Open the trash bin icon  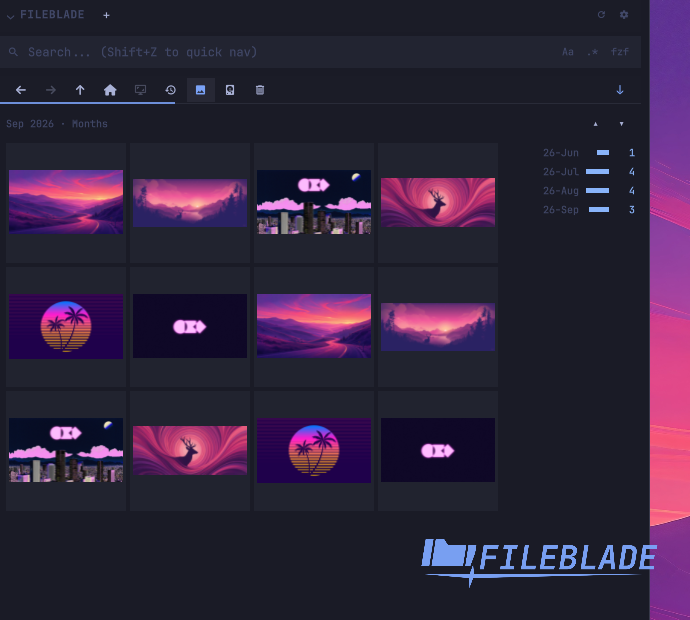pyautogui.click(x=260, y=90)
